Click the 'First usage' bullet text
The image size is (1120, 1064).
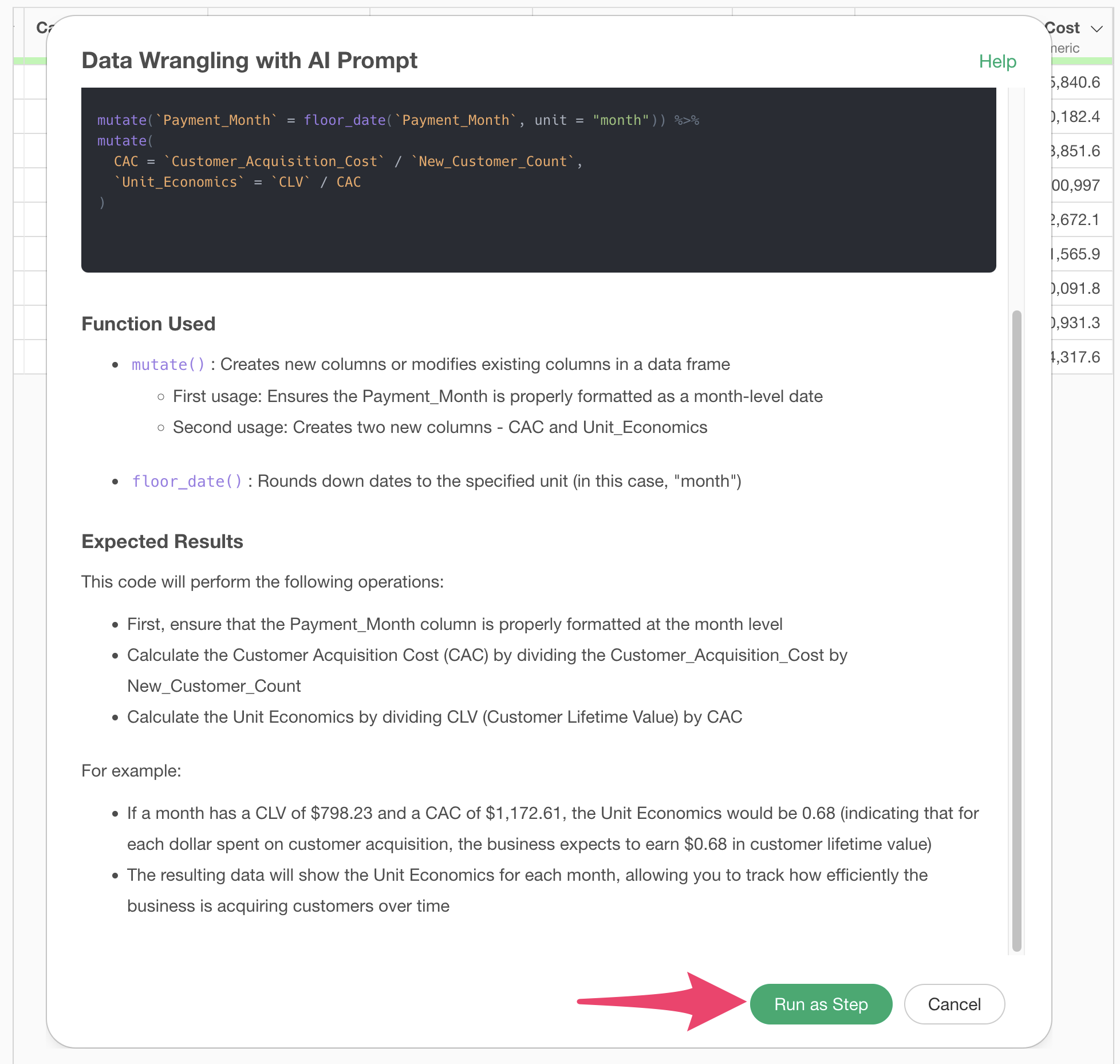coord(498,396)
